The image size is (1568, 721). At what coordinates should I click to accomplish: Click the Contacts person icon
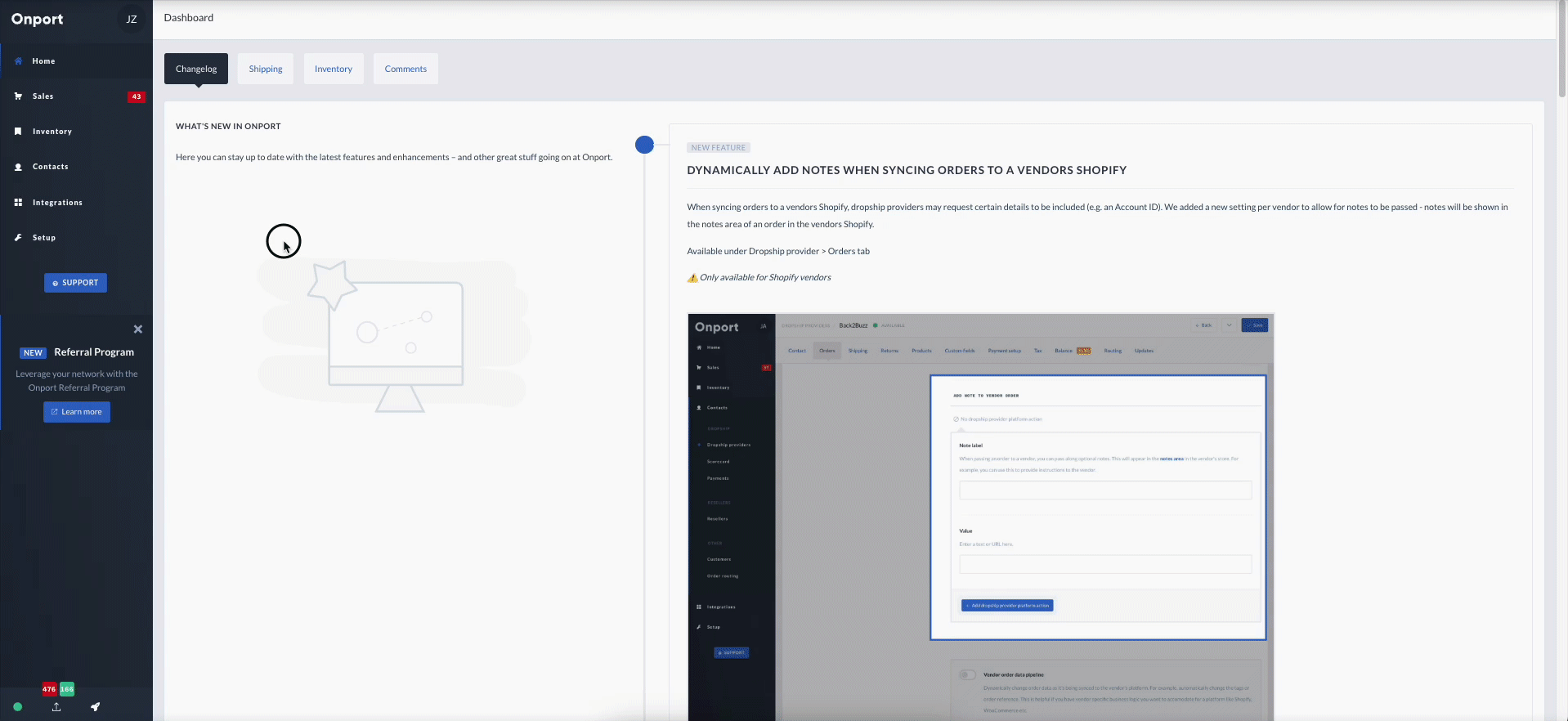click(18, 167)
